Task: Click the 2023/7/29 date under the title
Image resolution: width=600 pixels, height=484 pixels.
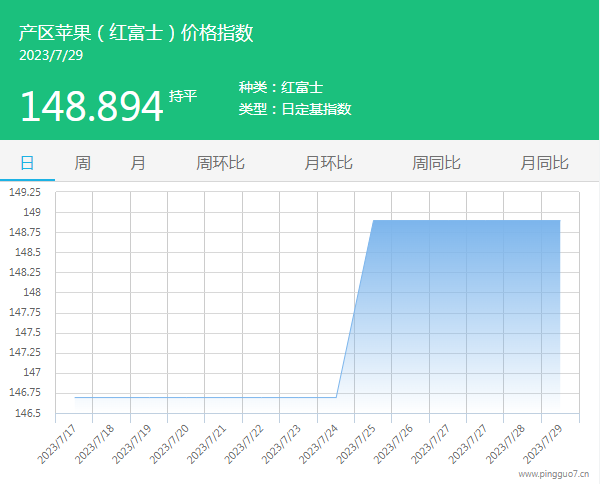Action: coord(51,55)
